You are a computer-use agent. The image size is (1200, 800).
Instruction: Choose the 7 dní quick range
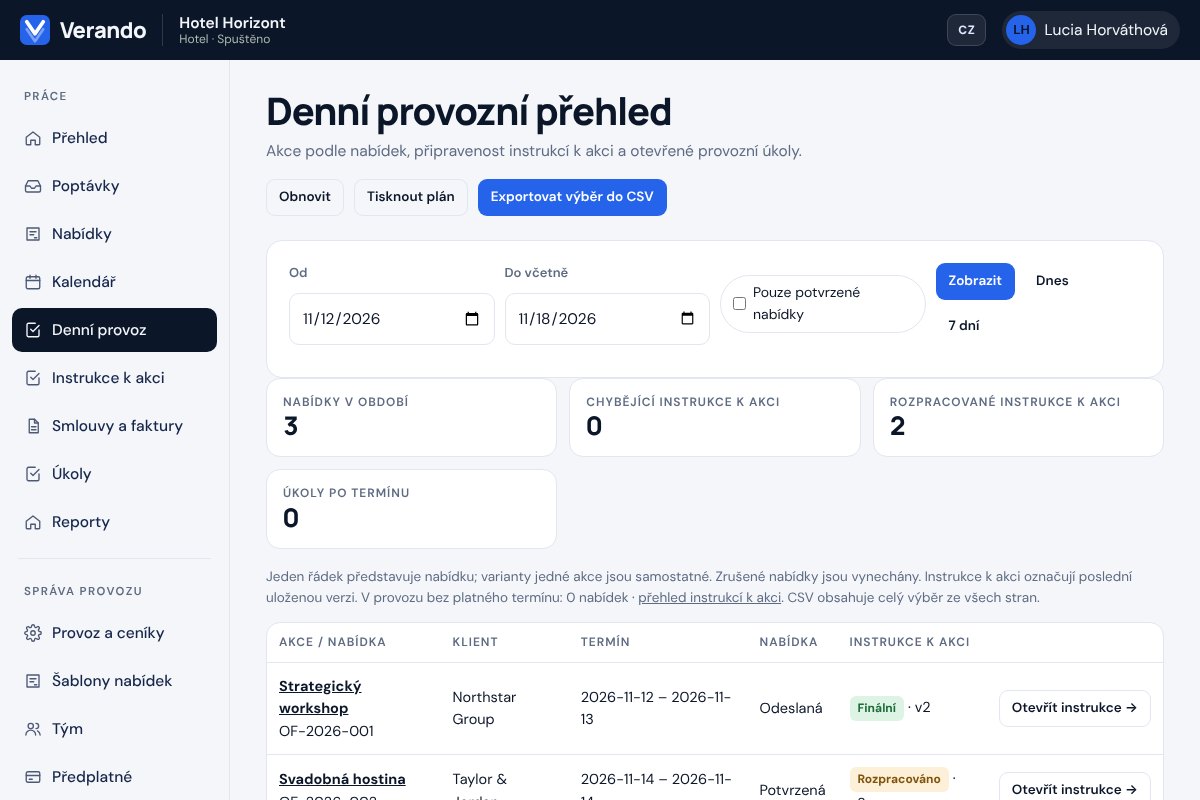(964, 326)
